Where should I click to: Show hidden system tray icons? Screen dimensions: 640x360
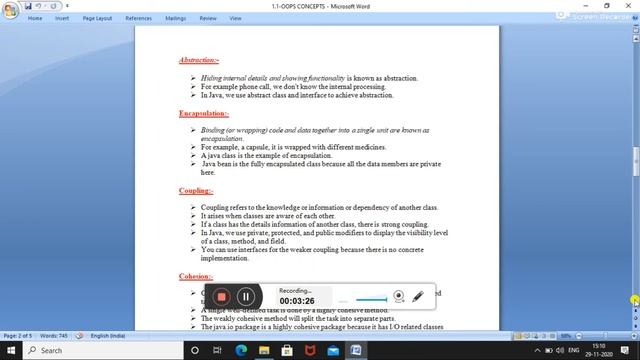click(x=537, y=350)
